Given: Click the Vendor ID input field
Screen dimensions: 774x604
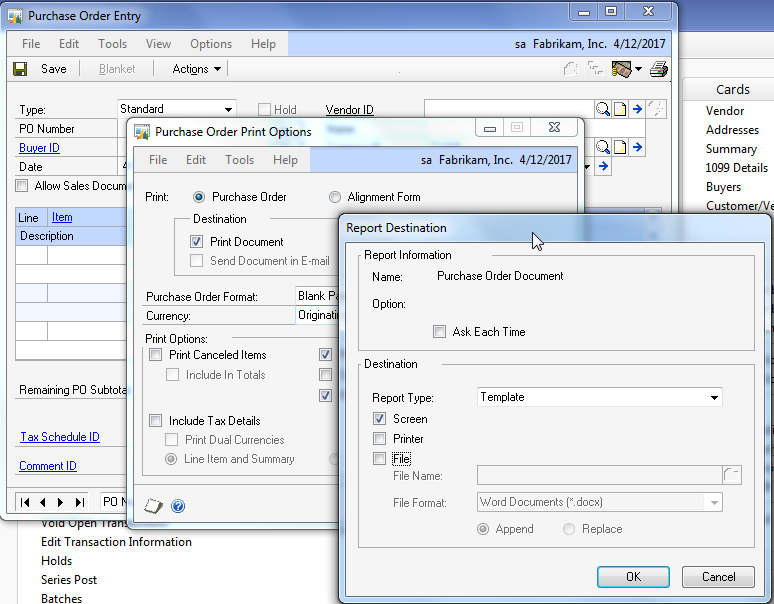Looking at the screenshot, I should 508,109.
